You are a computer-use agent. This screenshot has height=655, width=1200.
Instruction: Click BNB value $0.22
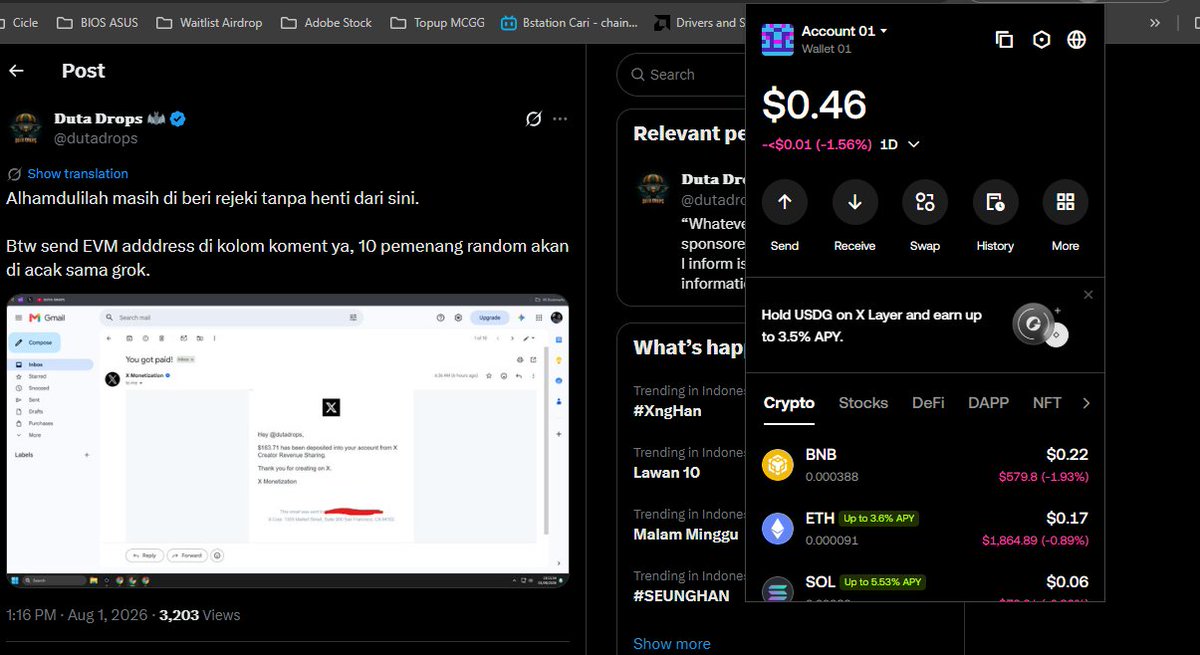tap(1067, 454)
